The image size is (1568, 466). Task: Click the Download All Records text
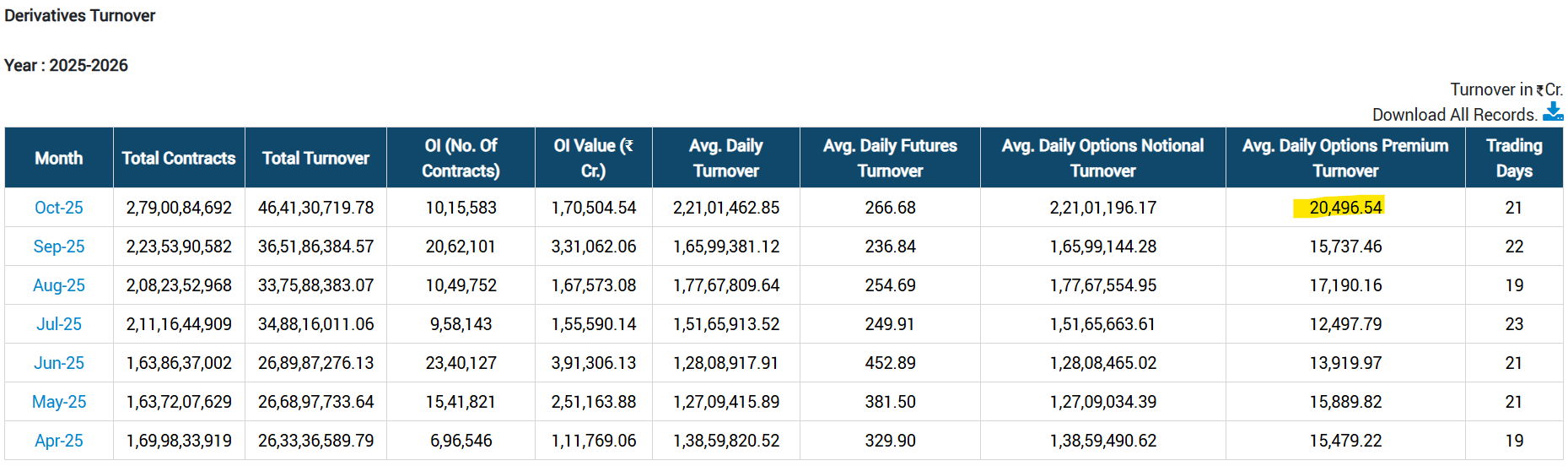(x=1454, y=115)
